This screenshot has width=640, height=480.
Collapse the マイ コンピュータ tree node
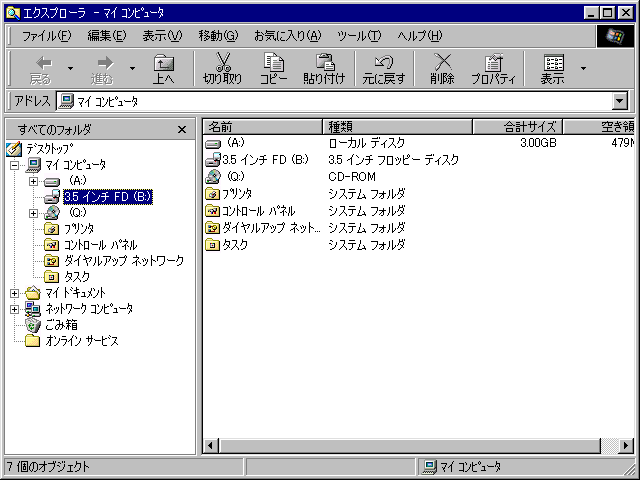point(15,165)
